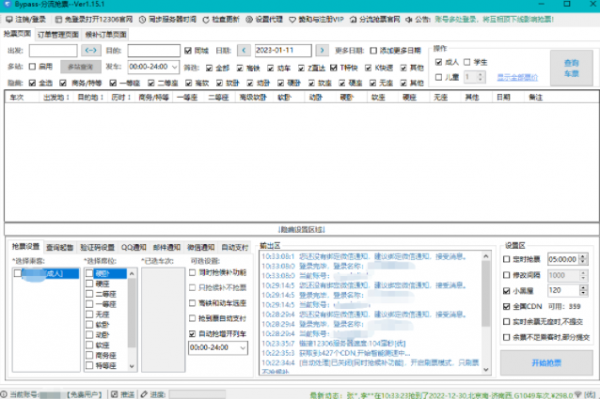The width and height of the screenshot is (600, 399).
Task: Click the seat list scrollbar down arrow
Action: click(132, 366)
